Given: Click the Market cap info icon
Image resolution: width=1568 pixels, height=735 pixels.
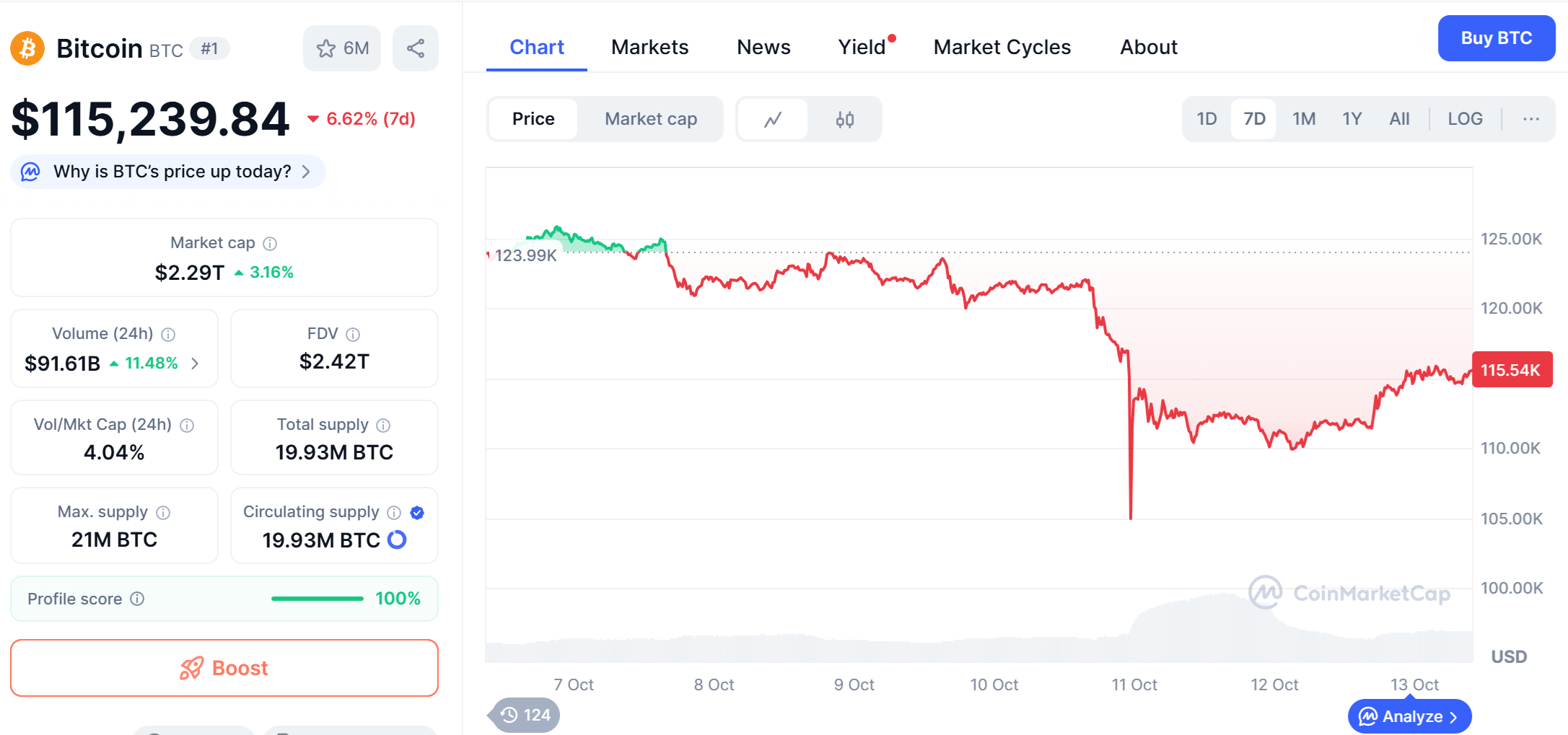Looking at the screenshot, I should [x=270, y=244].
